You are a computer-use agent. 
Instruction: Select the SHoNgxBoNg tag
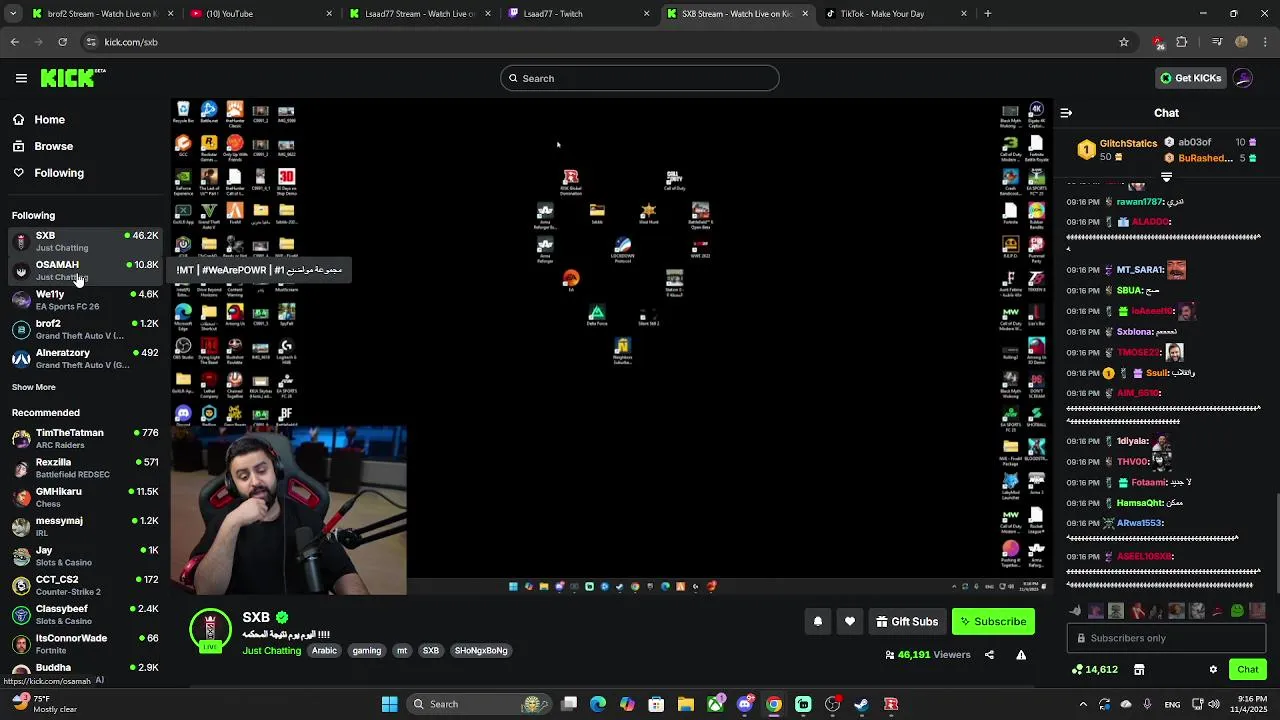[481, 651]
